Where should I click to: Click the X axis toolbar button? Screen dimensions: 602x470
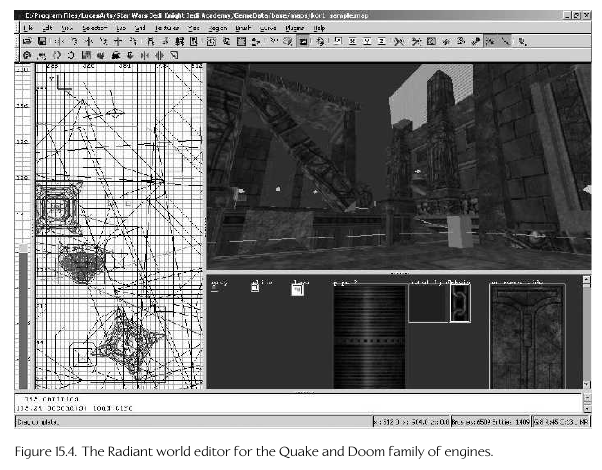point(353,42)
